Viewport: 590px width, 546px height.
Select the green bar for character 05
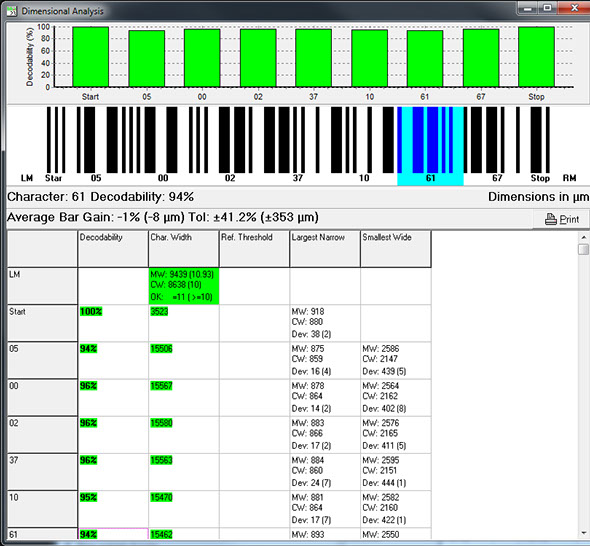tap(147, 59)
